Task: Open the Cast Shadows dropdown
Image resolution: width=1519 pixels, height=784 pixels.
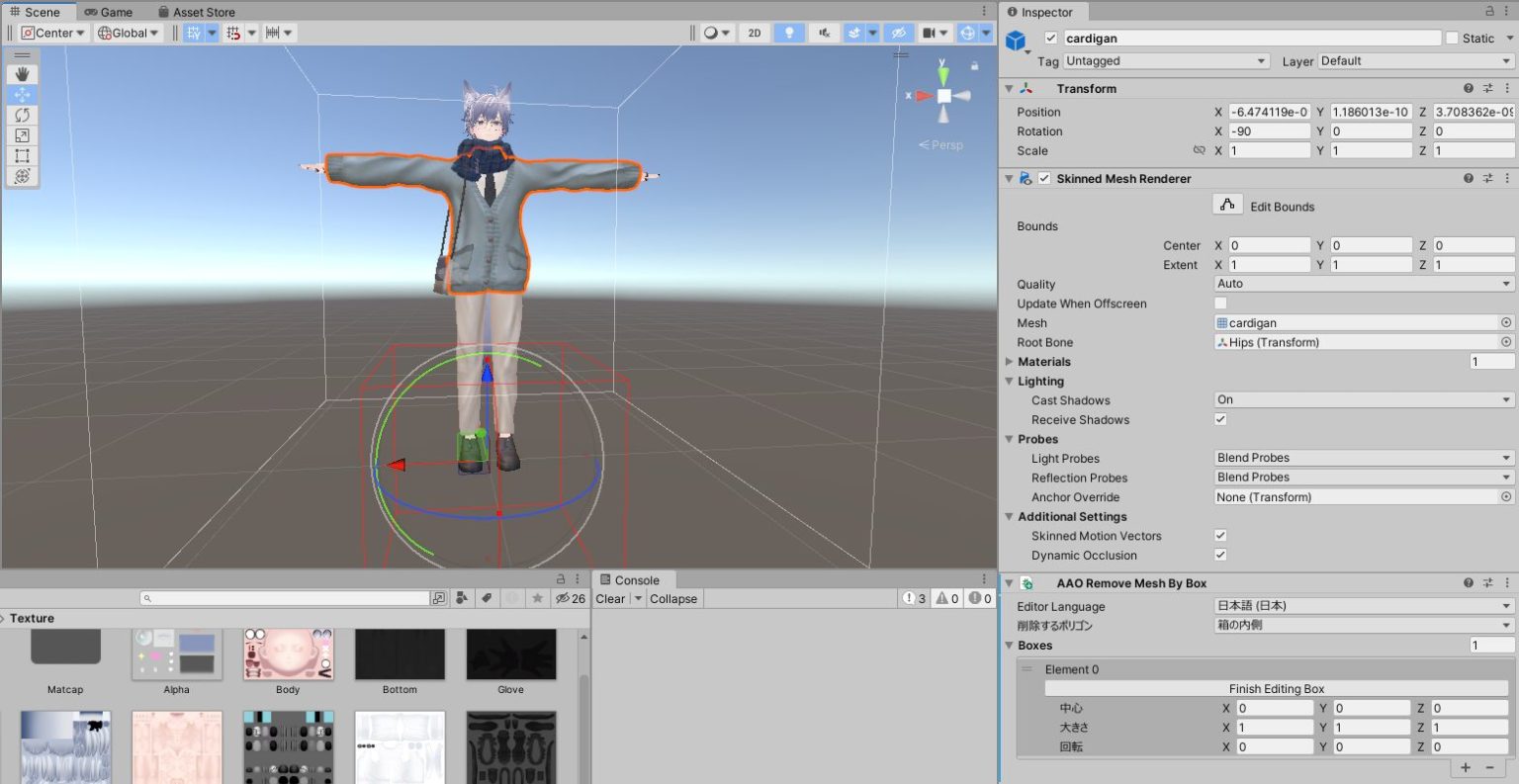Action: [1362, 399]
